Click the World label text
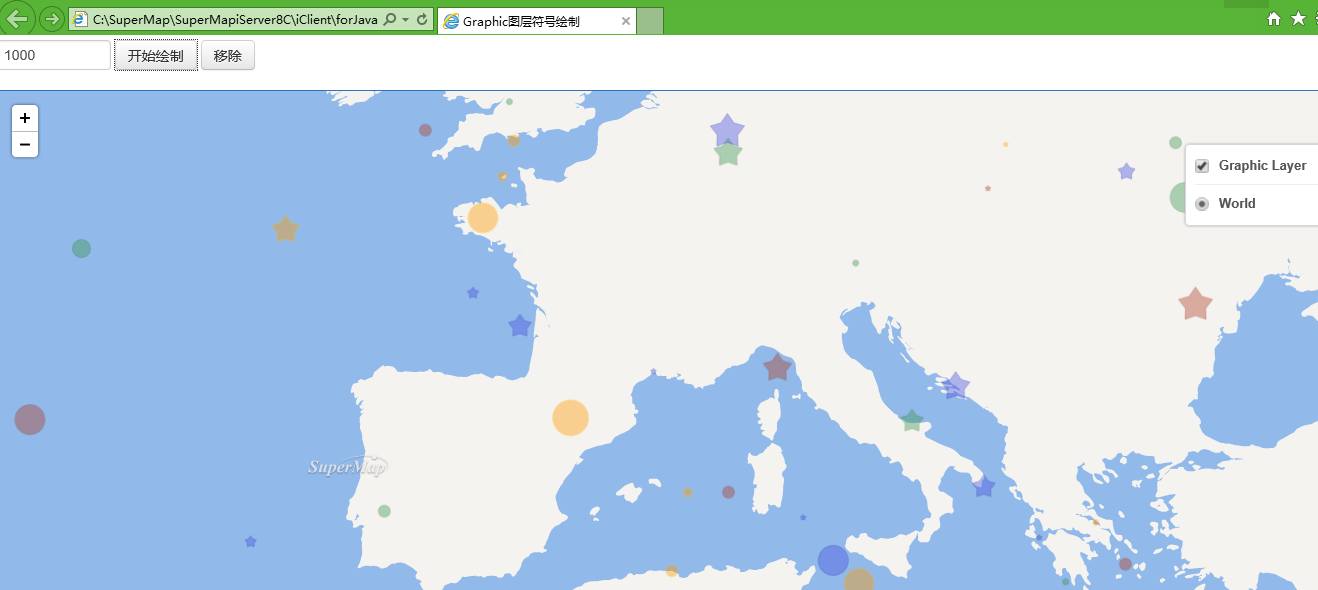Image resolution: width=1318 pixels, height=590 pixels. (x=1237, y=204)
